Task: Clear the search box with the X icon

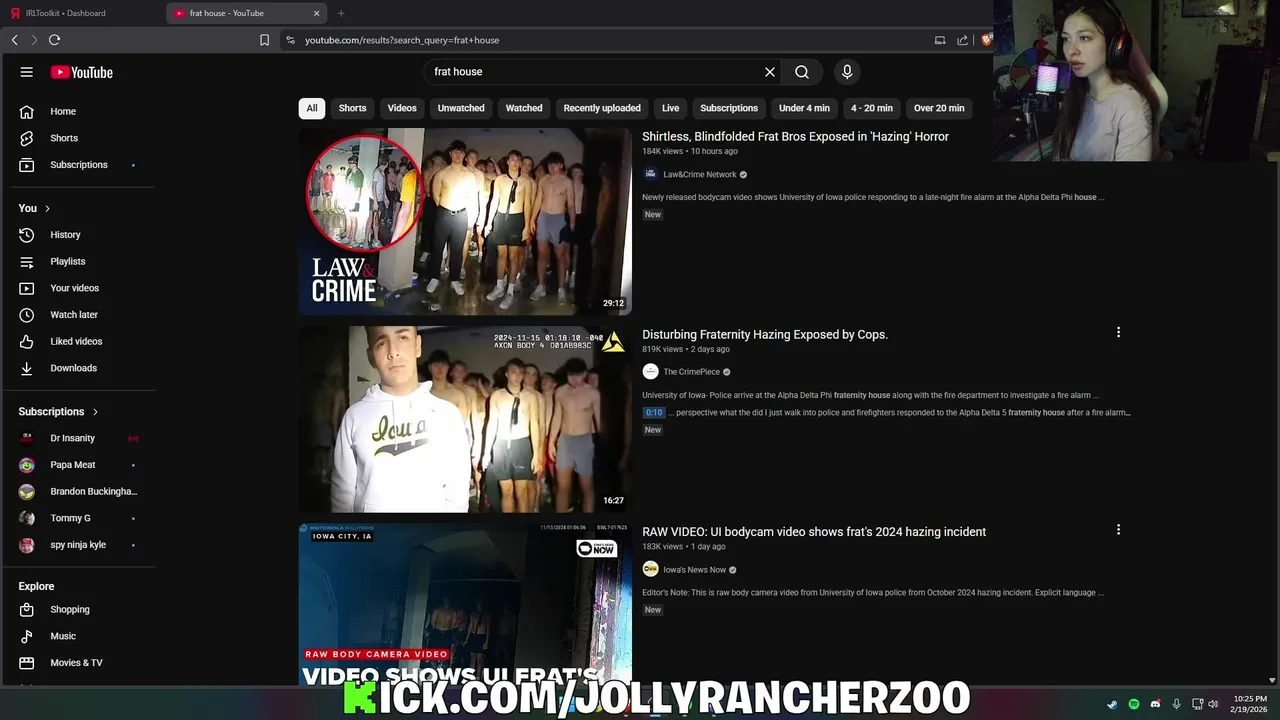Action: pyautogui.click(x=770, y=72)
